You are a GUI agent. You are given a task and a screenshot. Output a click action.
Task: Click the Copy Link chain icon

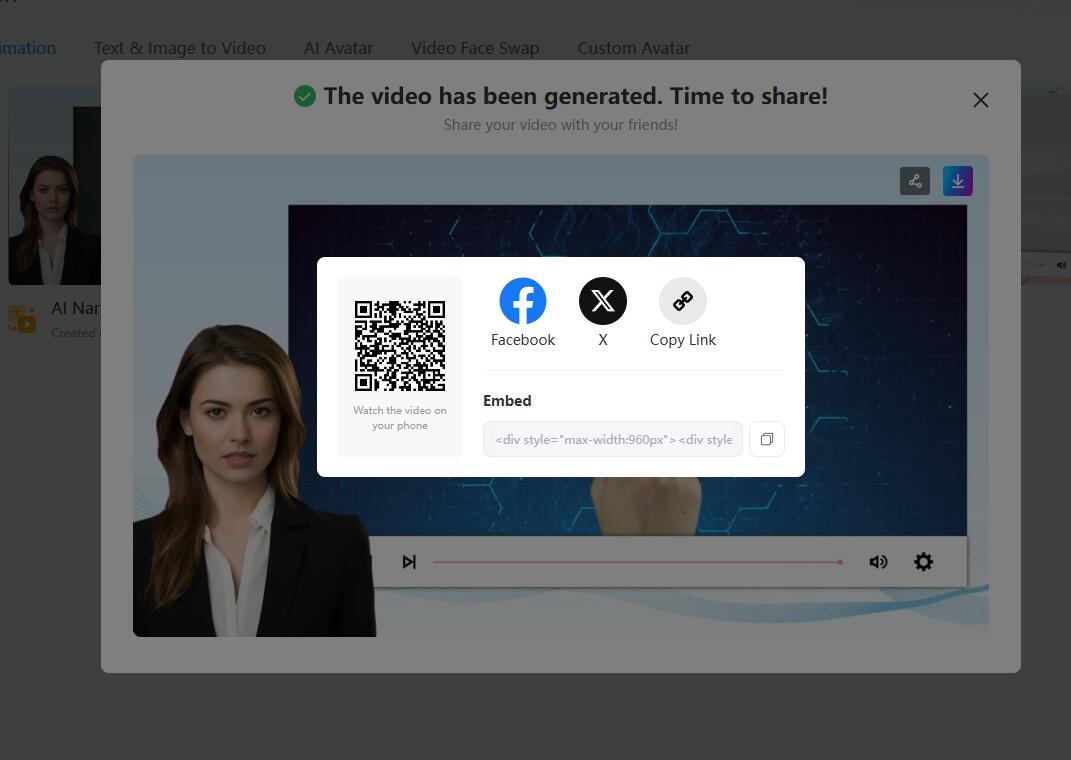click(x=682, y=301)
